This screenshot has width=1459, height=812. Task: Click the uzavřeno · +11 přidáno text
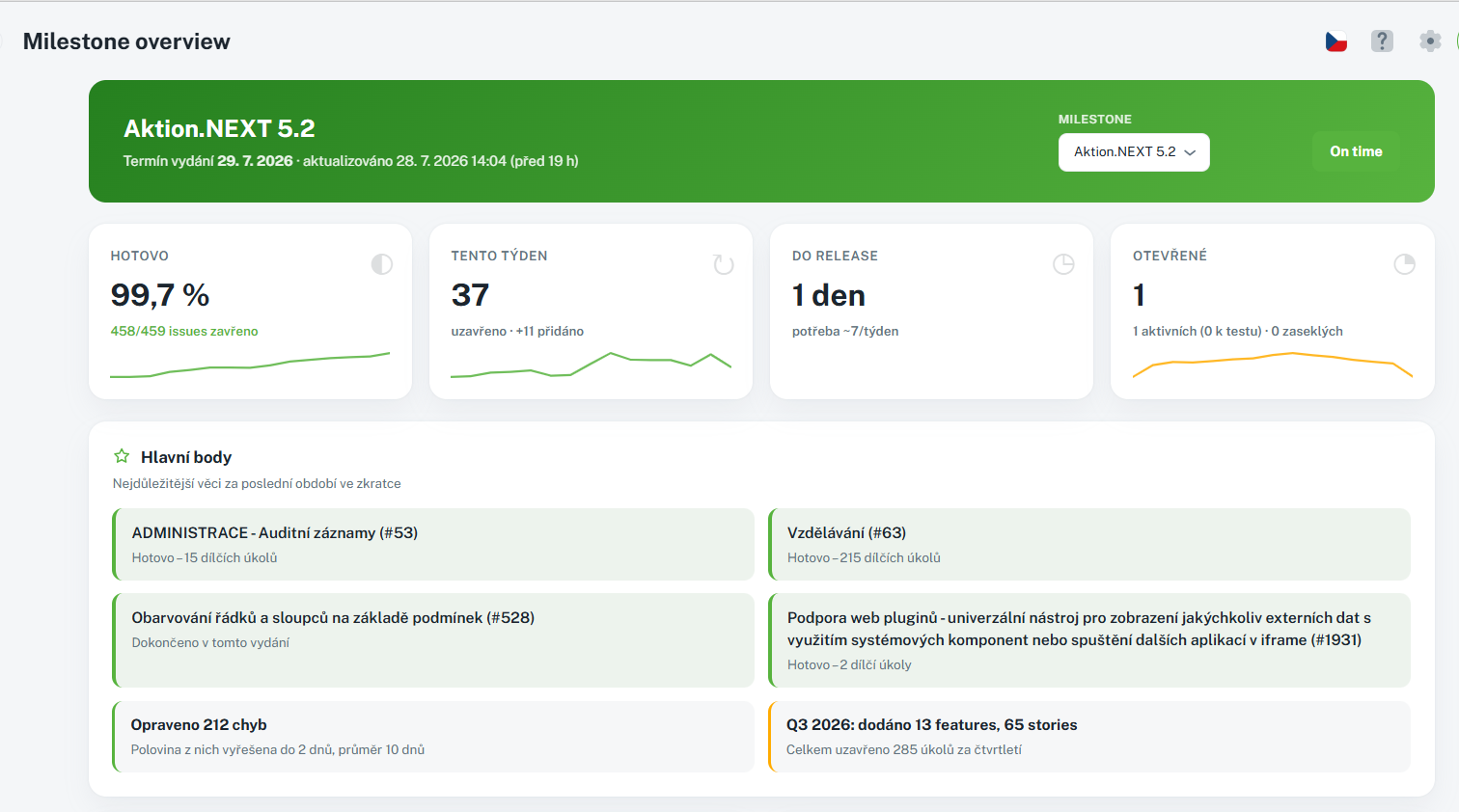(x=517, y=331)
